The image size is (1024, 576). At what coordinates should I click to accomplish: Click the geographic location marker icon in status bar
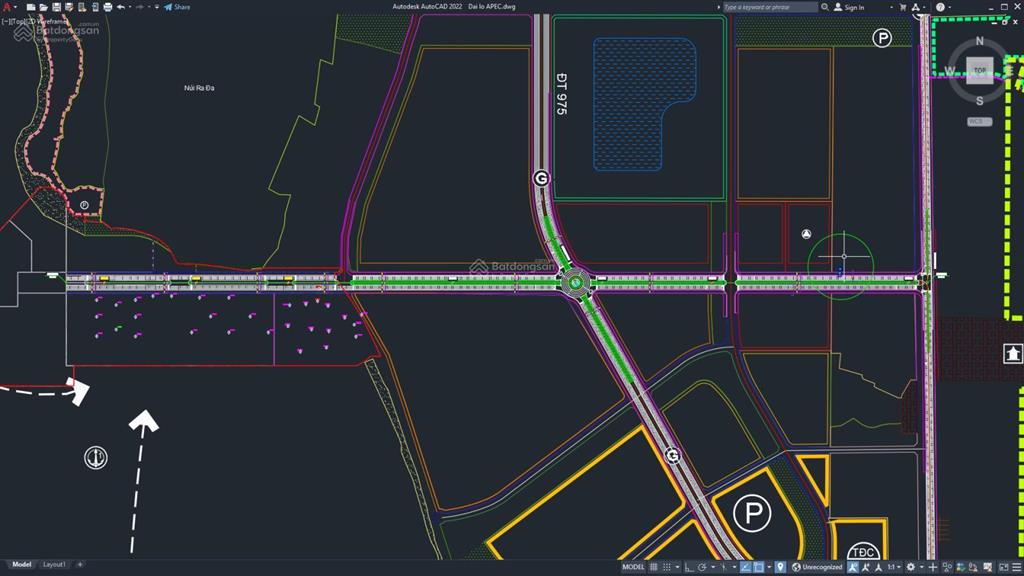coord(780,567)
